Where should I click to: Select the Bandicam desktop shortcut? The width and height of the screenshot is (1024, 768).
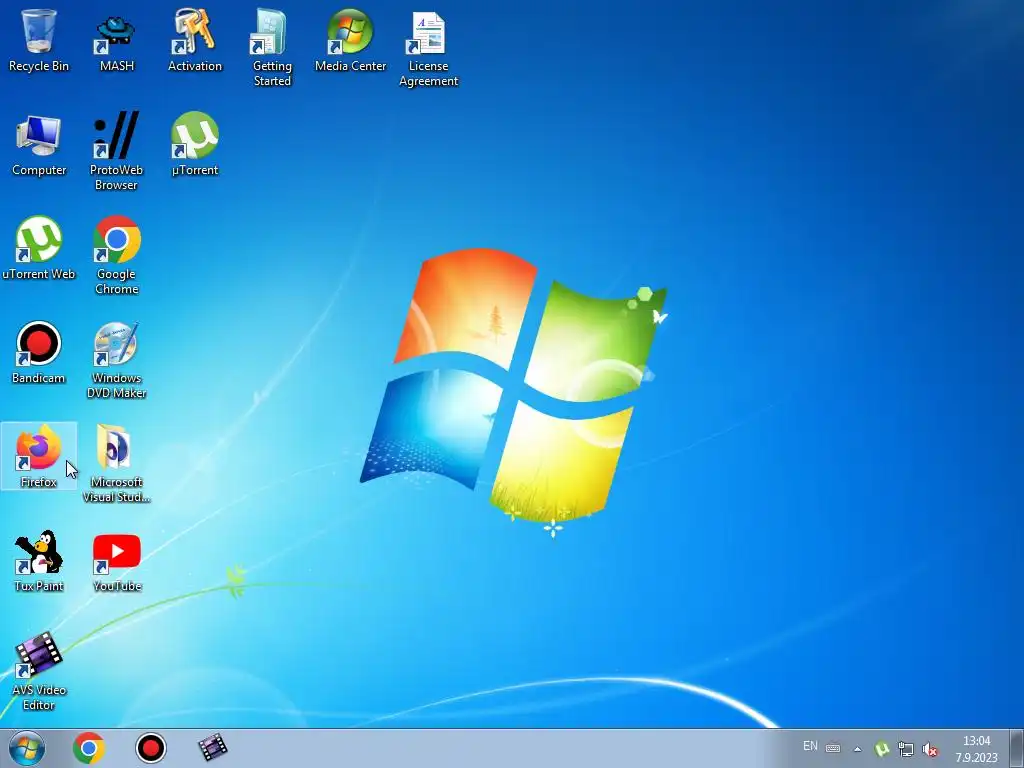[x=39, y=353]
